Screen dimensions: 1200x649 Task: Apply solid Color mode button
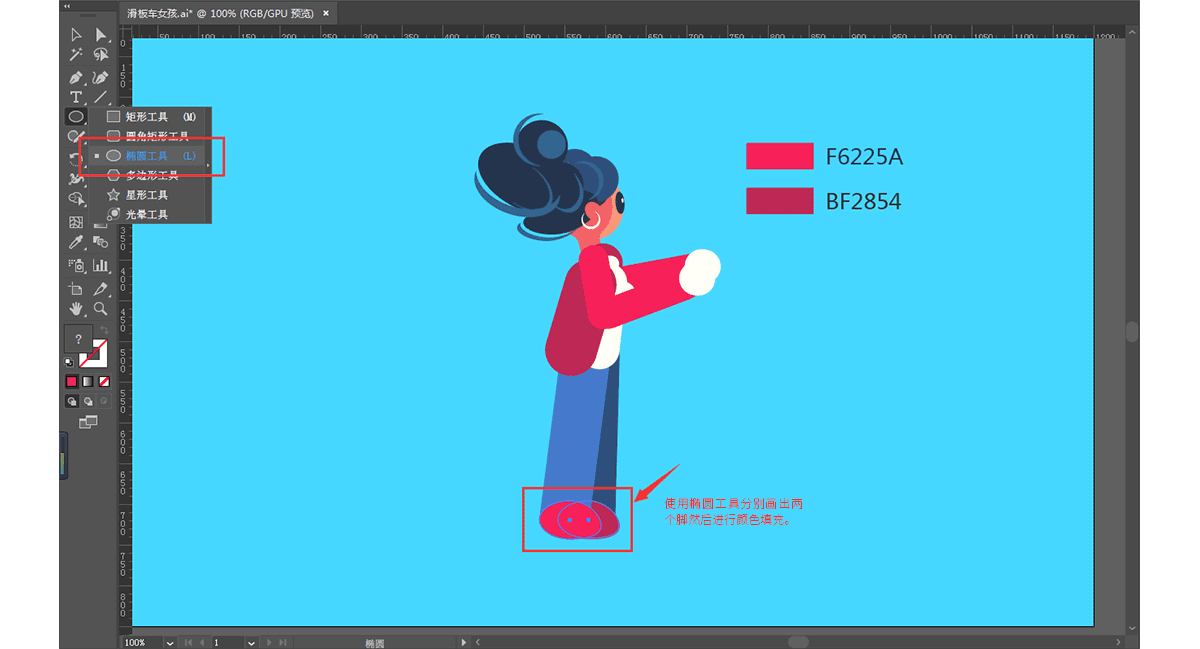coord(72,381)
